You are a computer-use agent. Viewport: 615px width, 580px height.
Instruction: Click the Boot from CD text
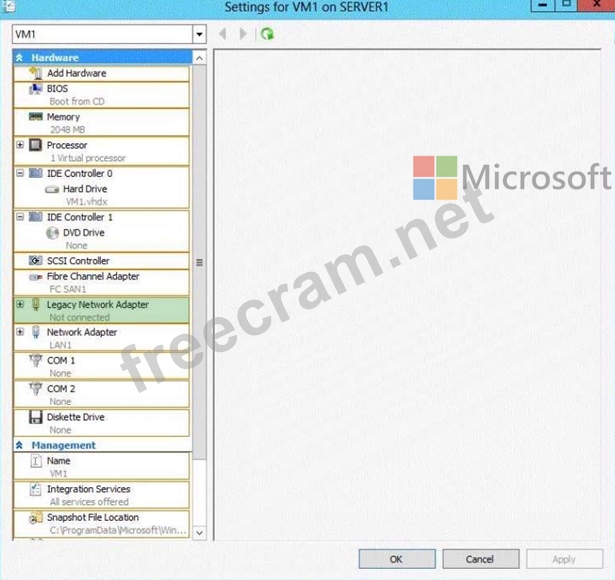(77, 101)
